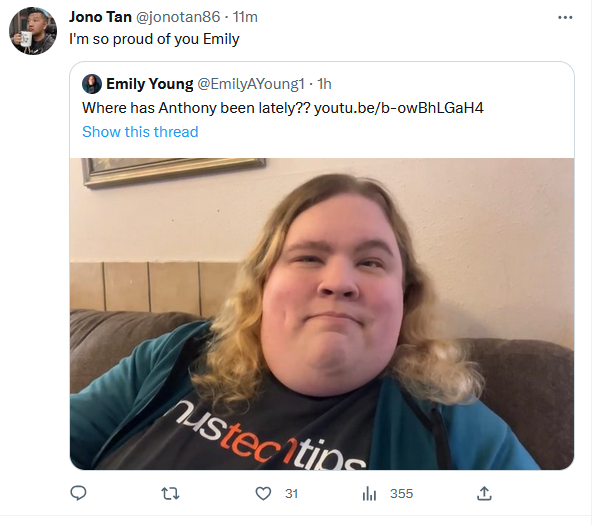Click the retweet arrows icon
The width and height of the screenshot is (612, 525).
tap(171, 494)
